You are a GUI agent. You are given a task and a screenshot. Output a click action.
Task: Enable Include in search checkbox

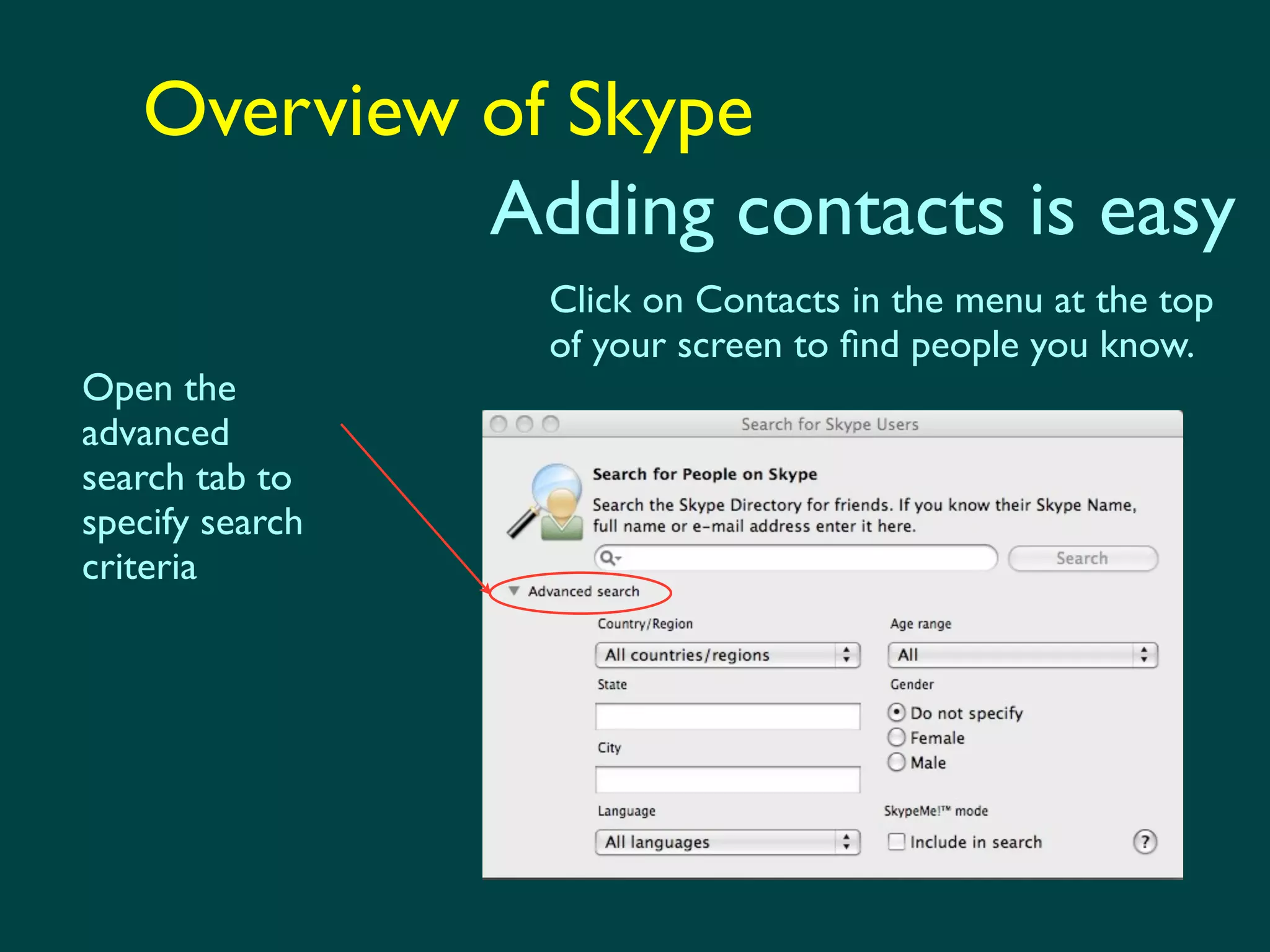click(x=896, y=842)
